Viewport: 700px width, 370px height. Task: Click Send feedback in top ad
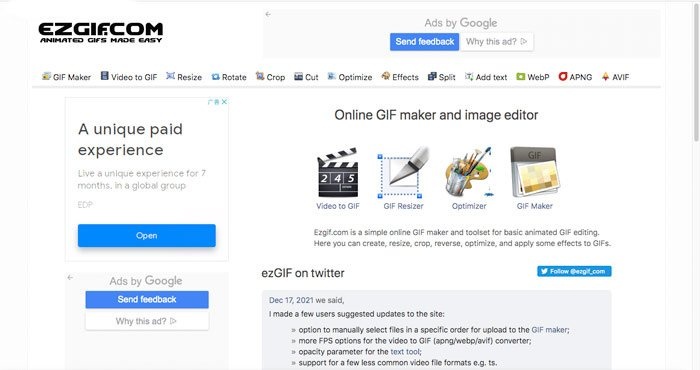coord(425,42)
